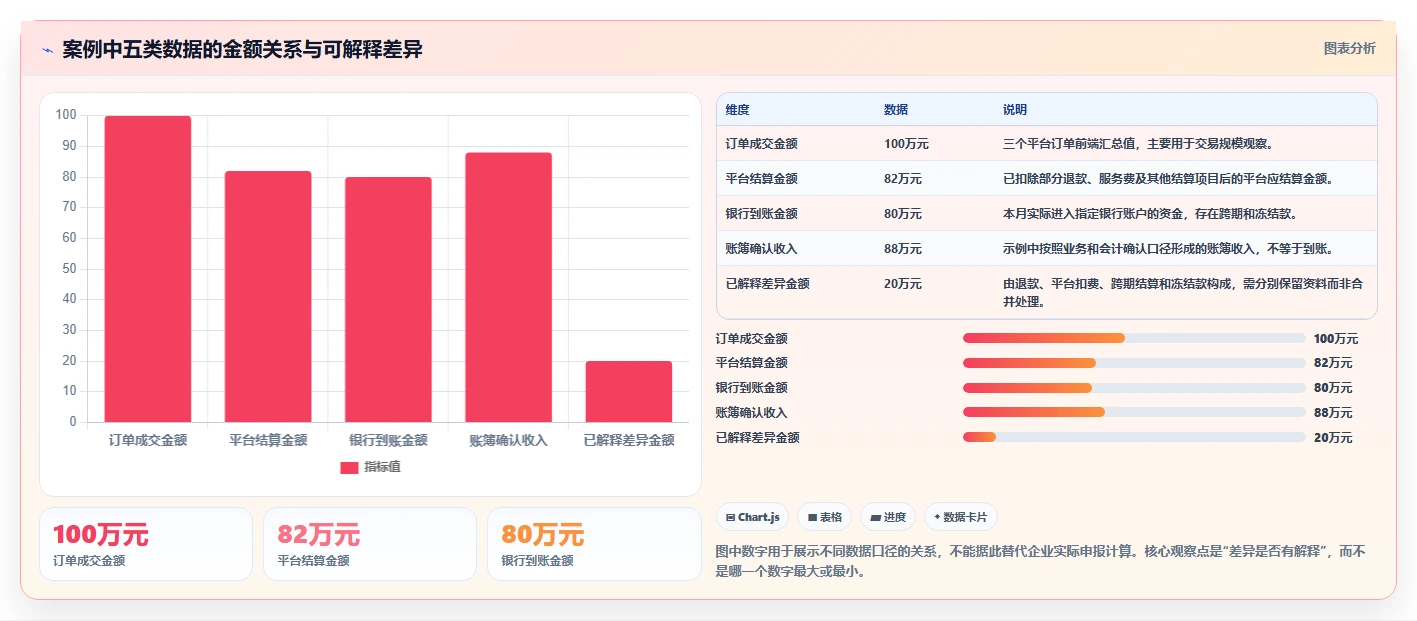Viewport: 1417px width, 621px height.
Task: Click table cell 100万元
Action: coord(906,143)
